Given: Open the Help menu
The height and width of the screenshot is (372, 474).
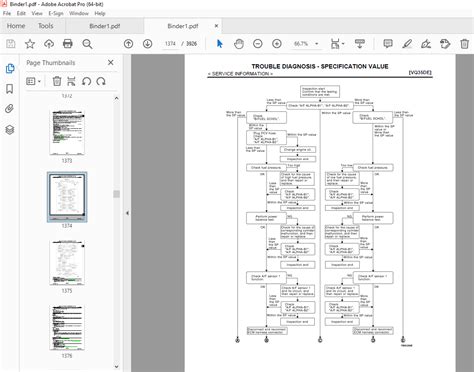Looking at the screenshot, I should click(100, 13).
